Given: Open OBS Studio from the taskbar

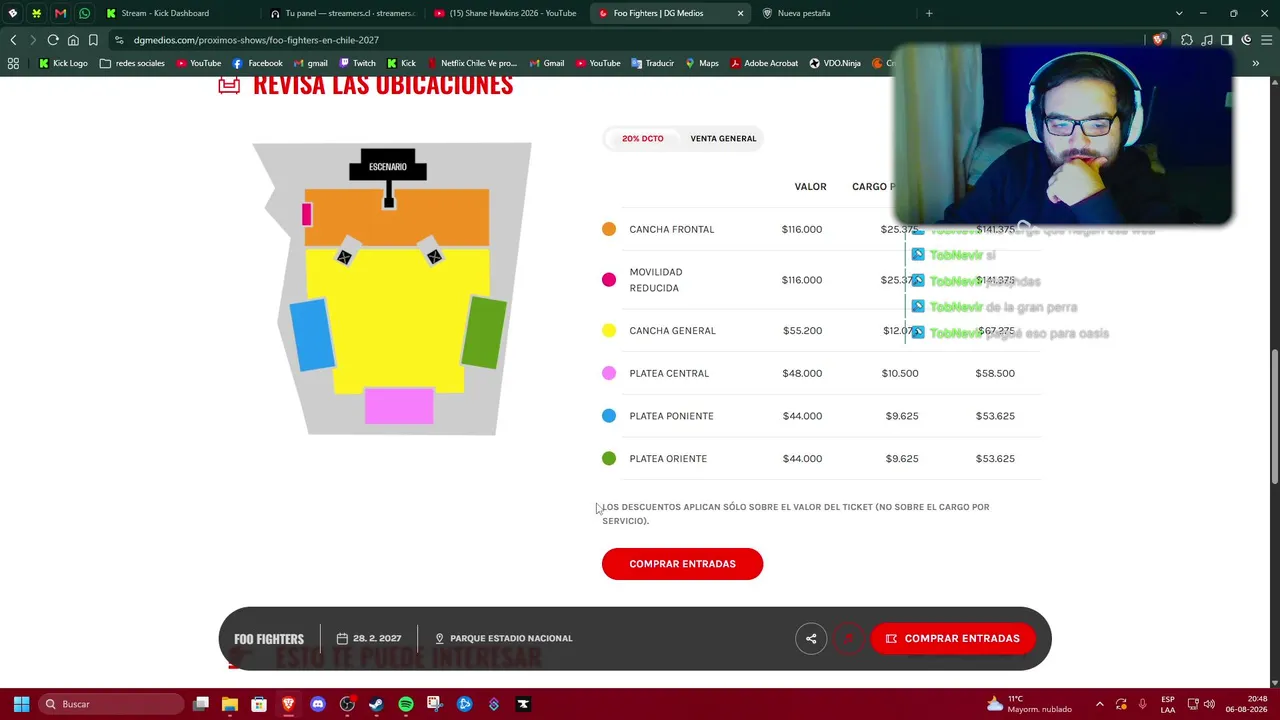Looking at the screenshot, I should (x=347, y=704).
